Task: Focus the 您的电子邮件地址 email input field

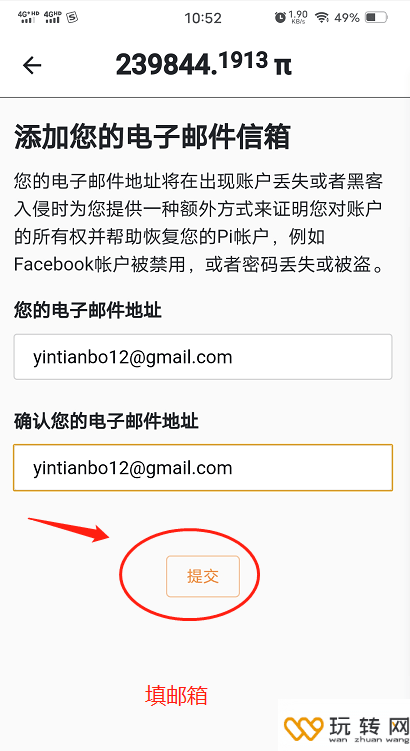Action: tap(203, 357)
